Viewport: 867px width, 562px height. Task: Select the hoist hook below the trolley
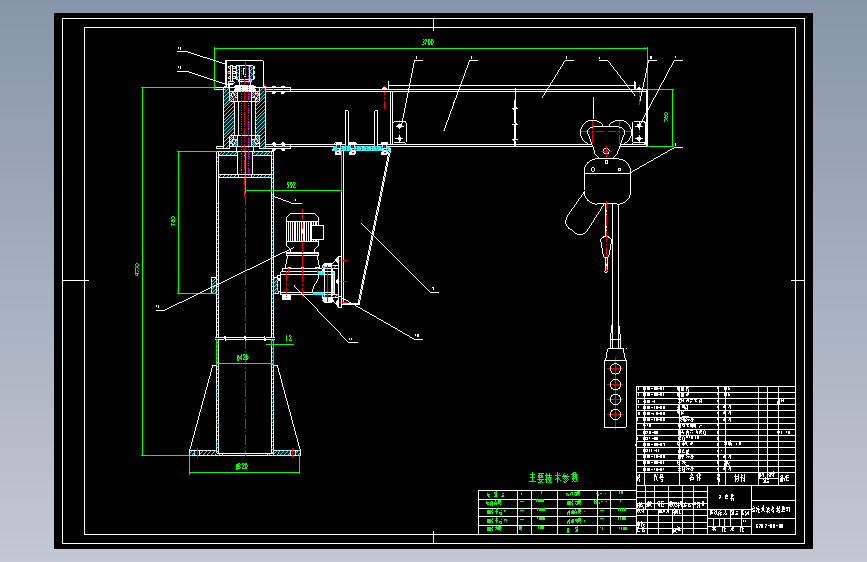pos(606,252)
